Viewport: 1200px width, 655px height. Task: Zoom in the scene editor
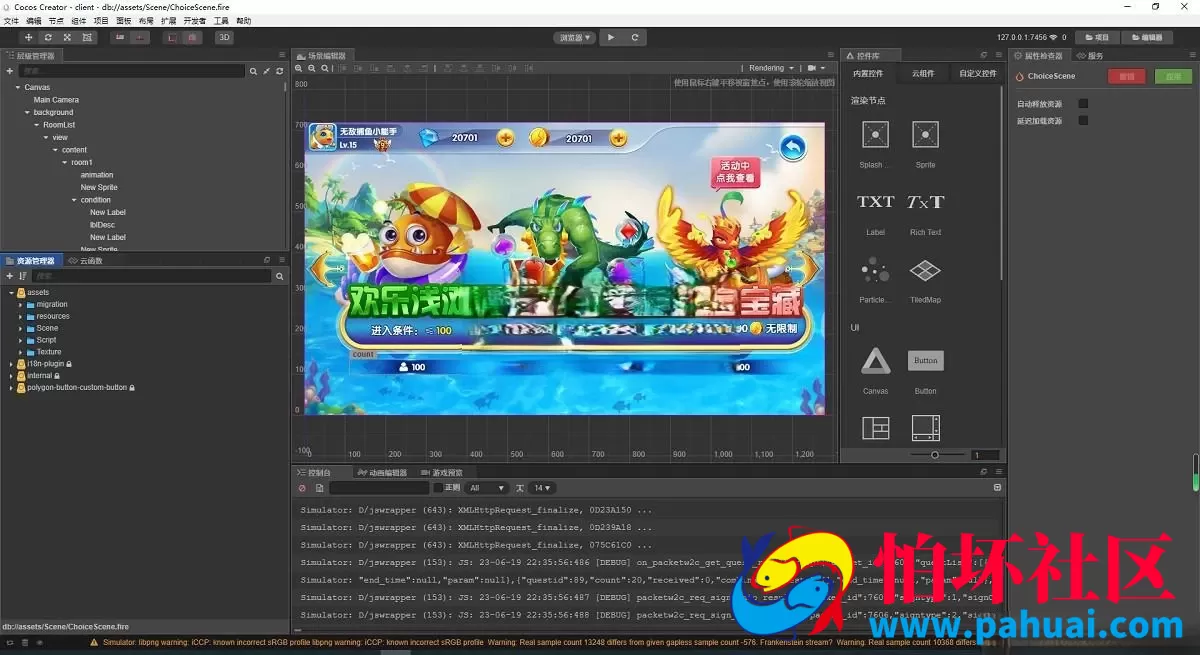tap(298, 68)
